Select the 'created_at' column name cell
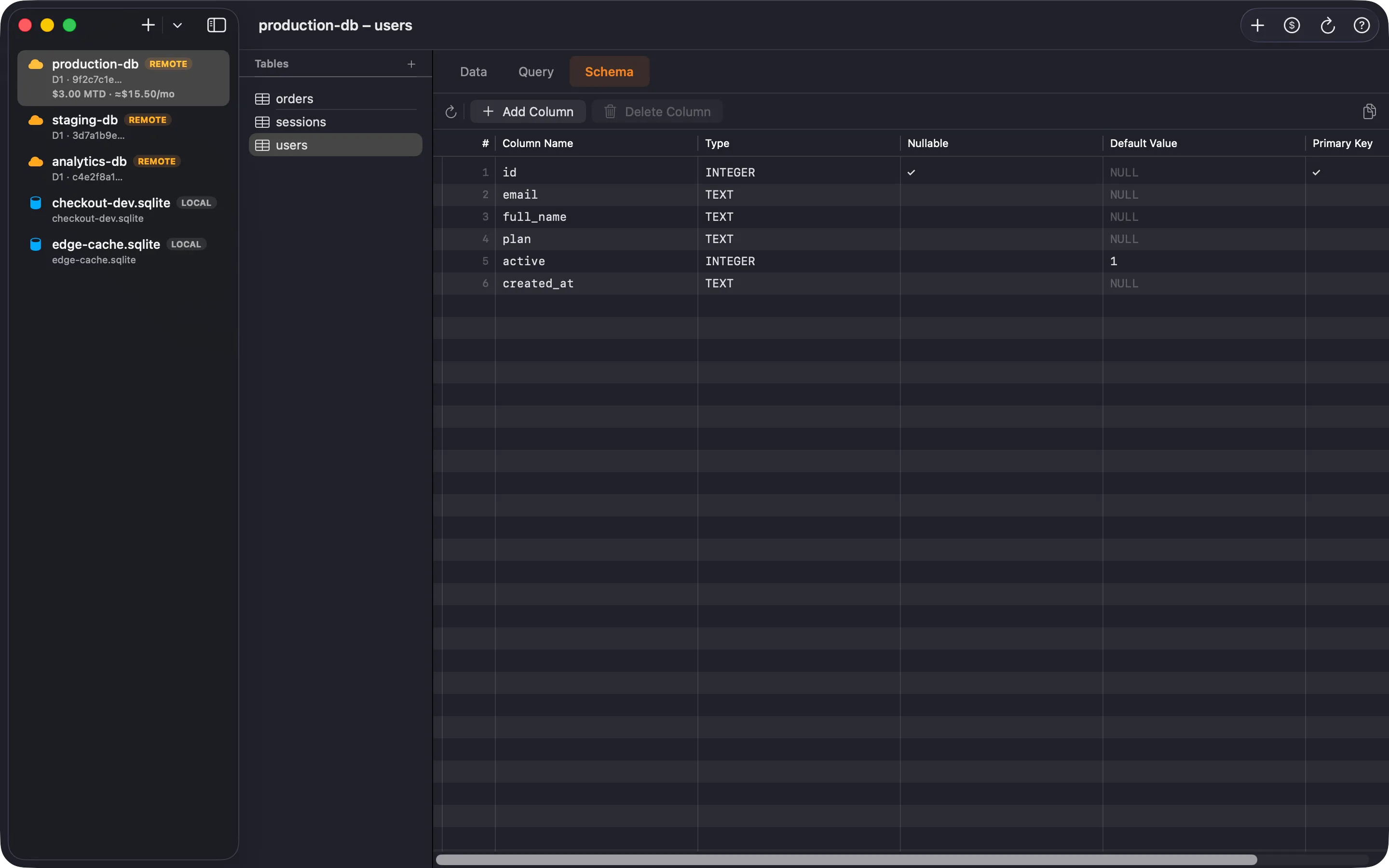 tap(596, 284)
